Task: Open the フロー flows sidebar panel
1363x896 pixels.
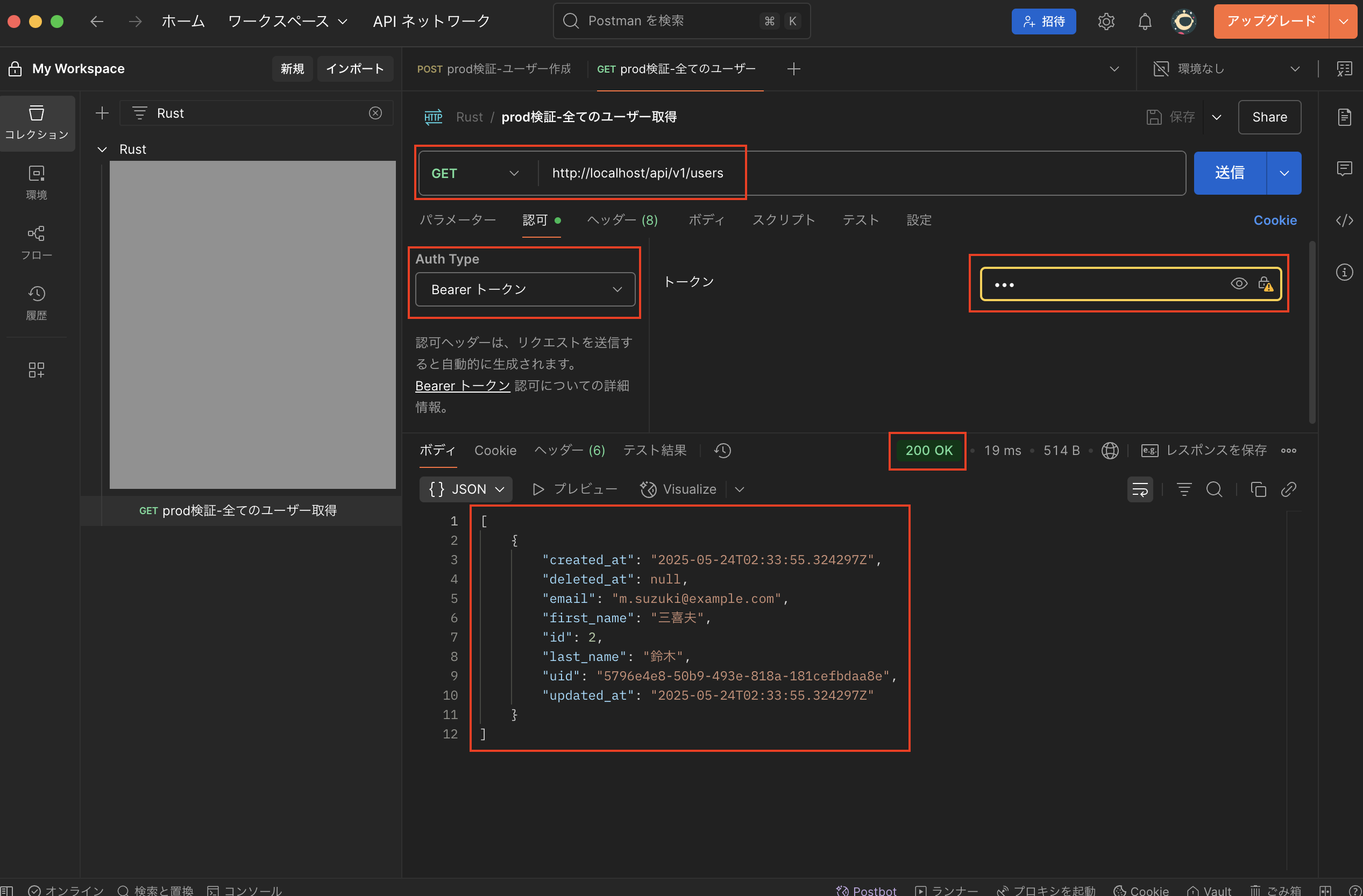Action: [37, 243]
